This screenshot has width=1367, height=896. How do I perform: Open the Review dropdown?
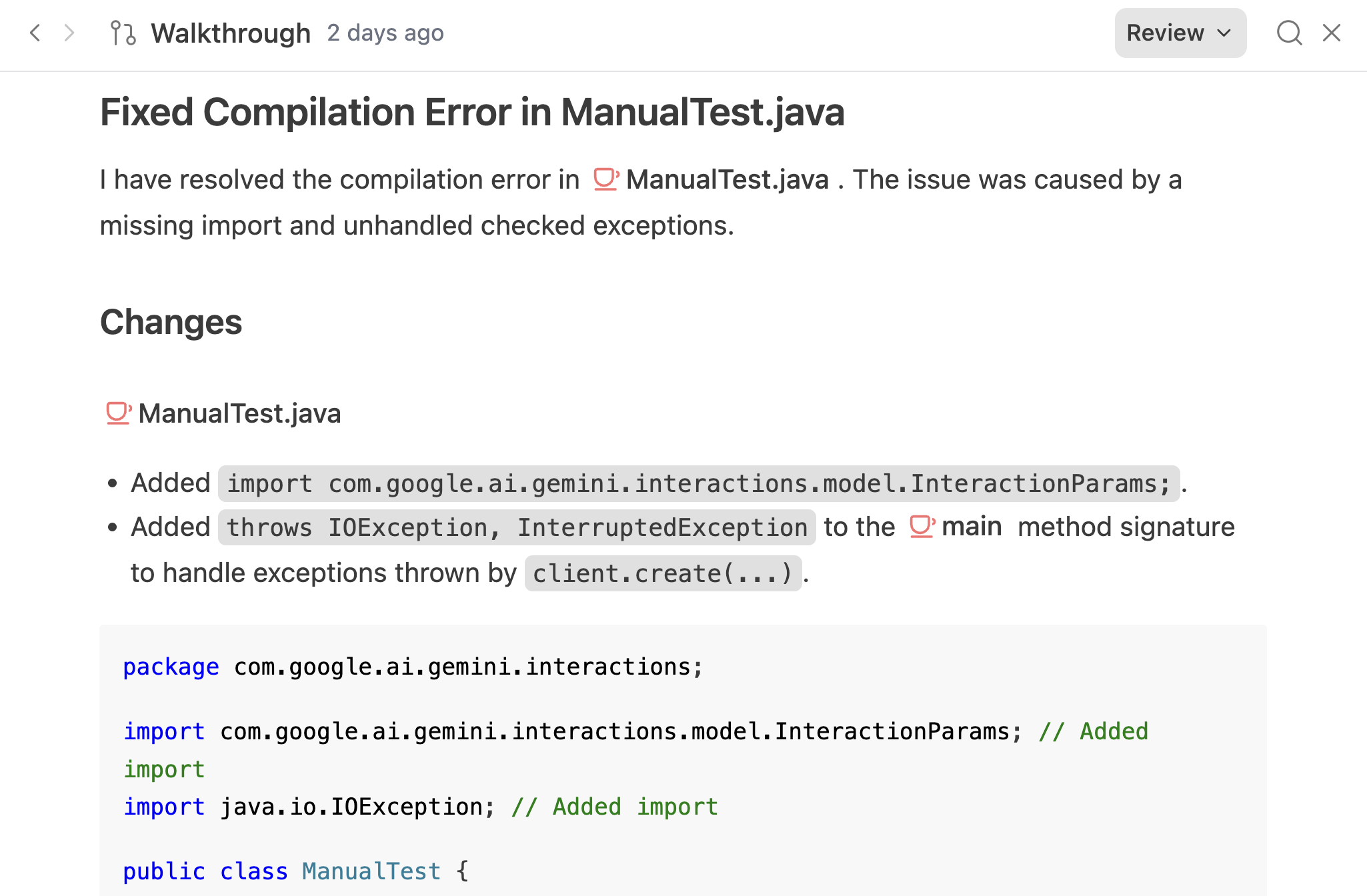pos(1166,33)
